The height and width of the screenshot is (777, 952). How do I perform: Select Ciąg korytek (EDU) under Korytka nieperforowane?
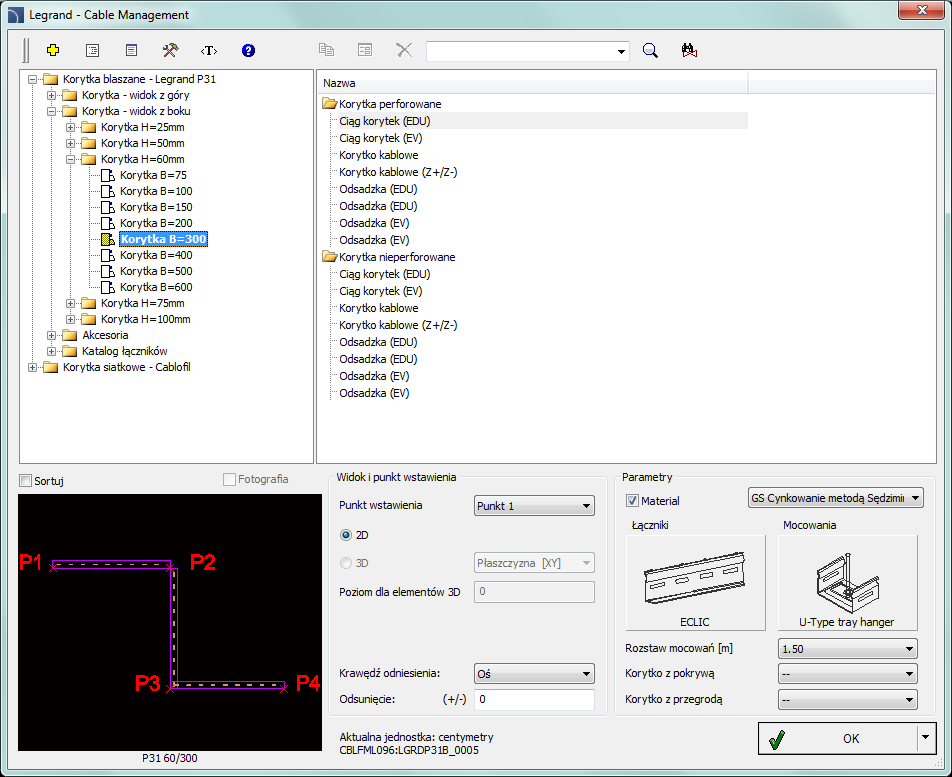(x=385, y=274)
